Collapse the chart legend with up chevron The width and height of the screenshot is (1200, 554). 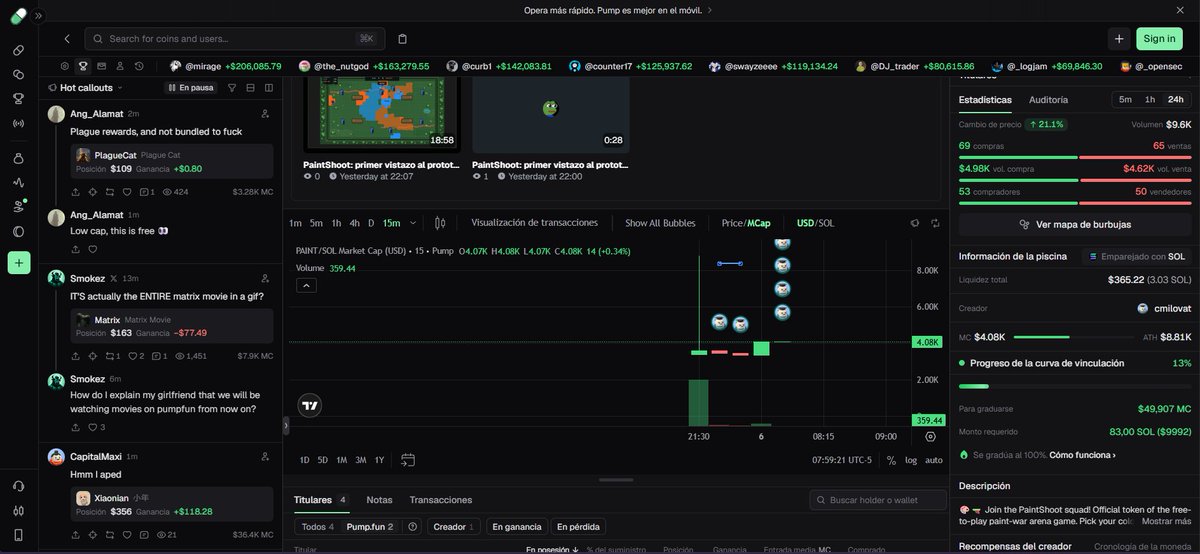tap(307, 285)
